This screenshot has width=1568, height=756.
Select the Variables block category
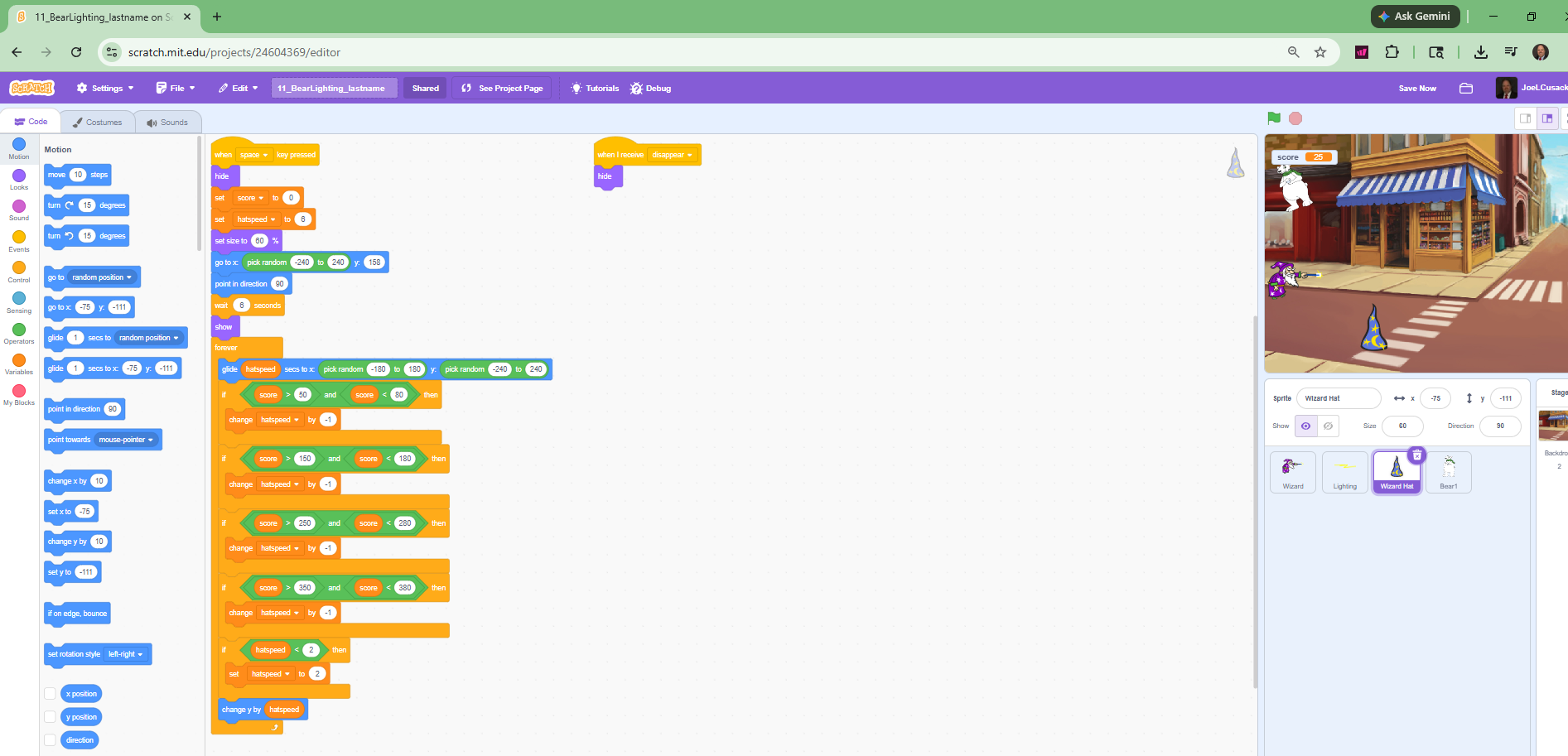pos(19,364)
